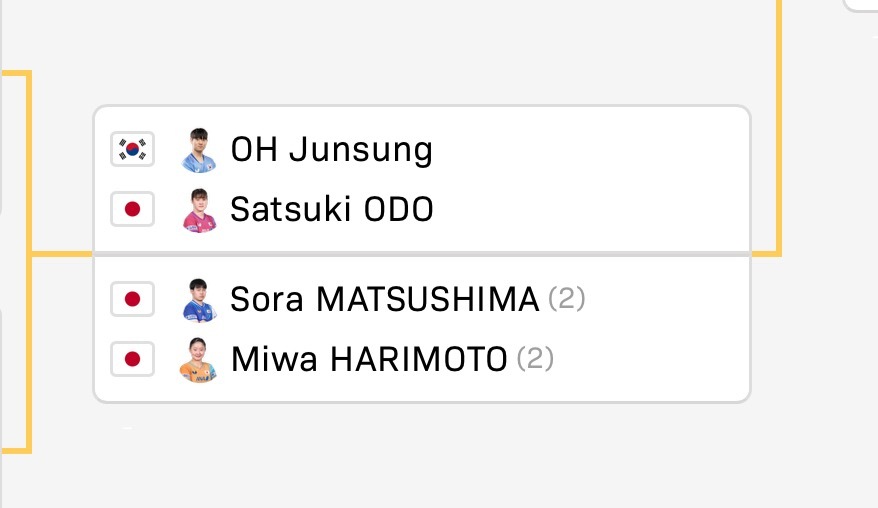Select Miwa HARIMOTO's player photo
Viewport: 878px width, 508px height.
pos(199,360)
